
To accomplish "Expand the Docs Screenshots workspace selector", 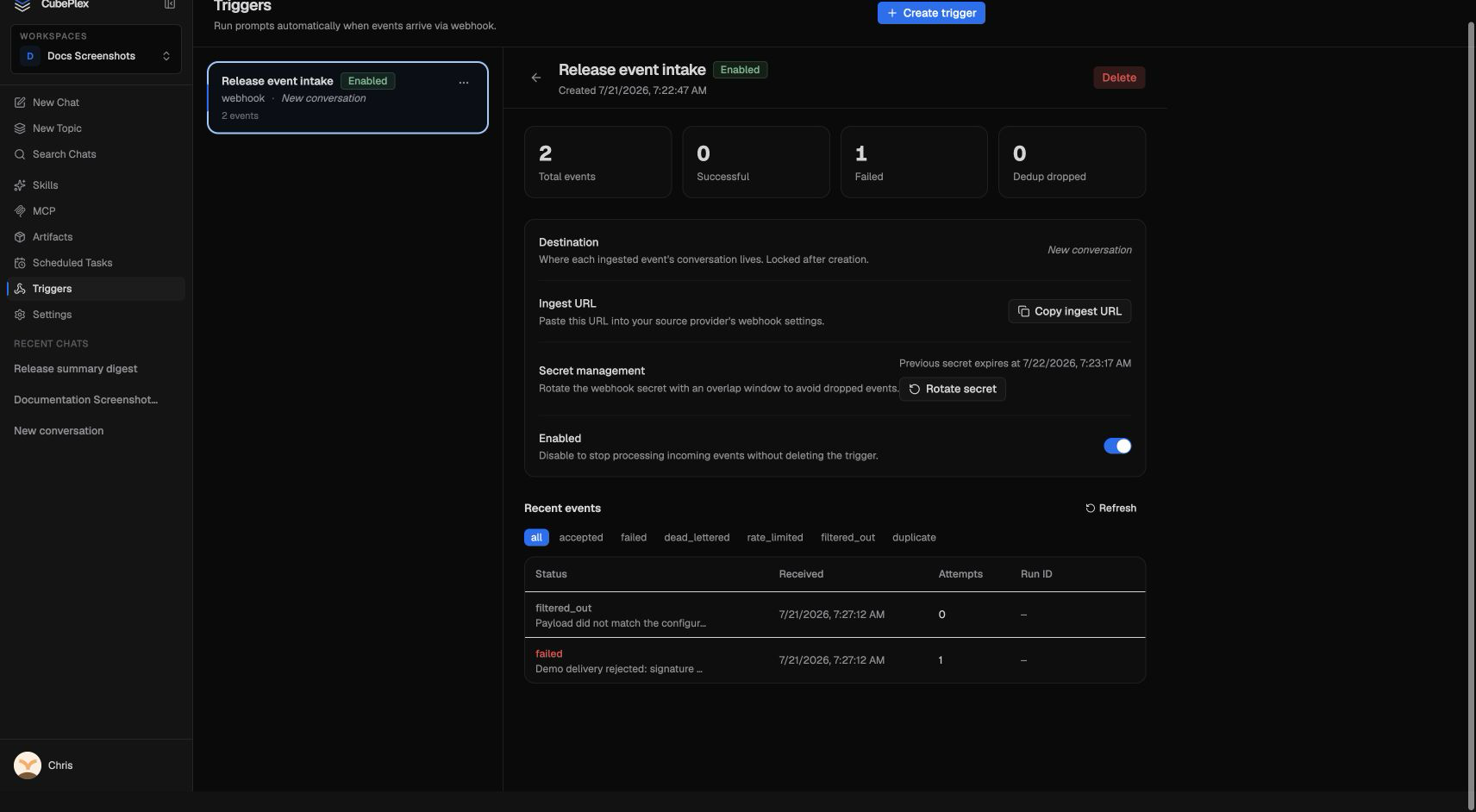I will [96, 56].
